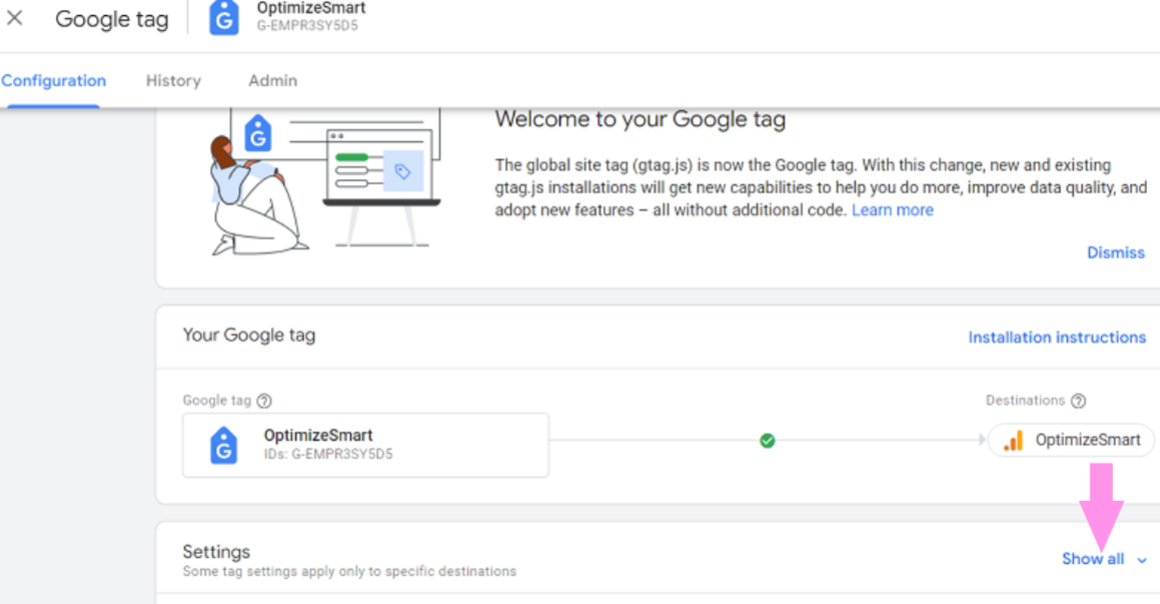
Task: Click the green checkmark status icon
Action: click(x=767, y=440)
